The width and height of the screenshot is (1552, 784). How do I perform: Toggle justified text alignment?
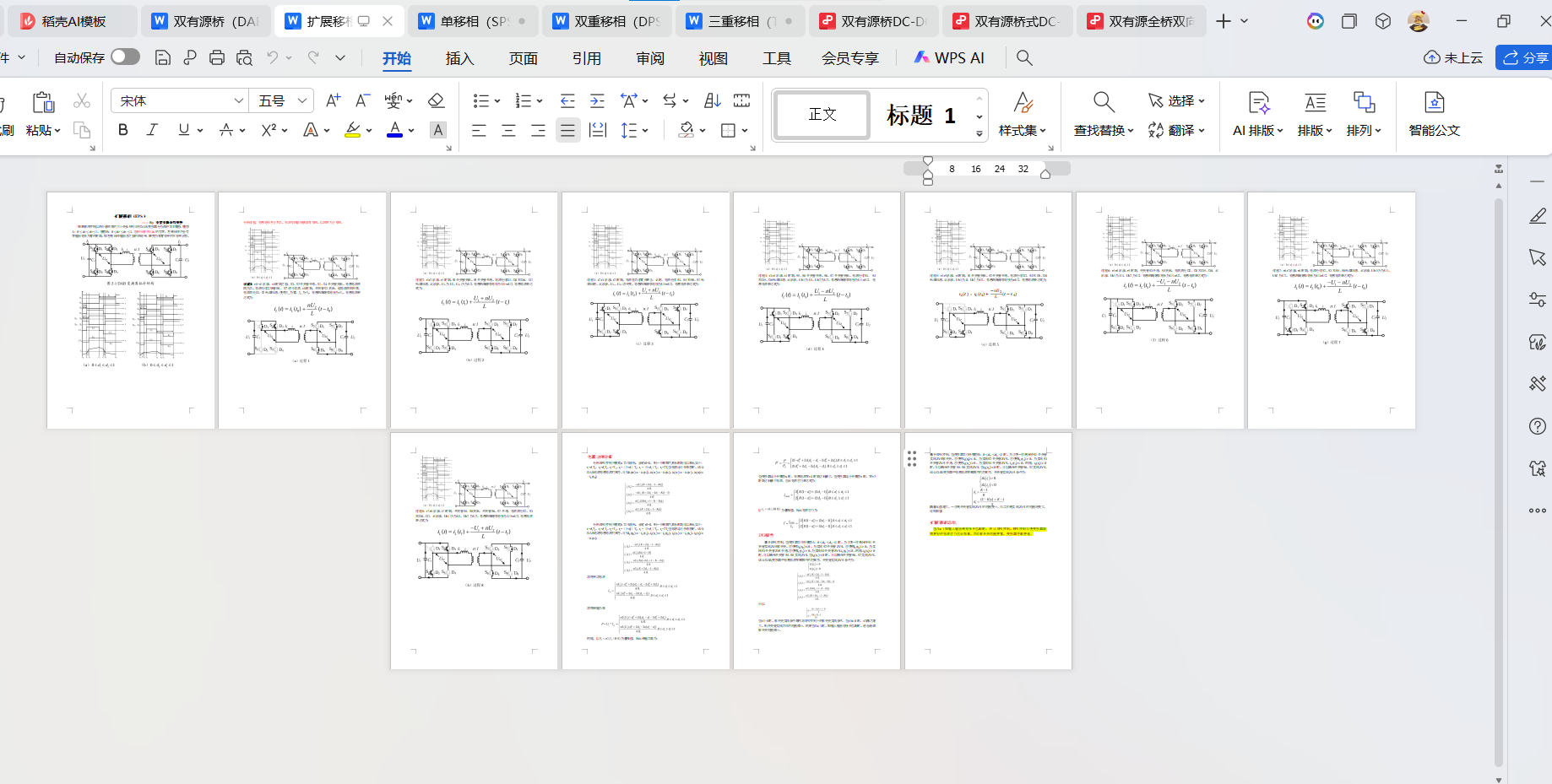(x=567, y=130)
